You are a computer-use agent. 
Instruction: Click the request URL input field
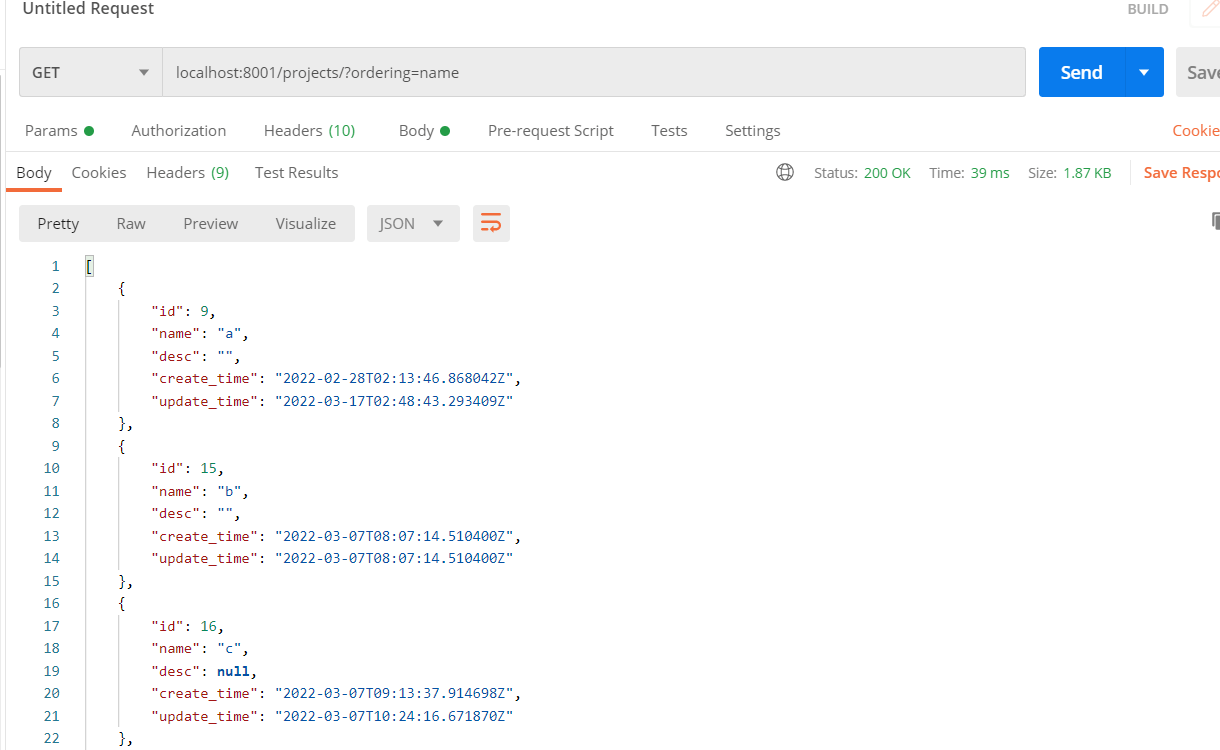[594, 72]
